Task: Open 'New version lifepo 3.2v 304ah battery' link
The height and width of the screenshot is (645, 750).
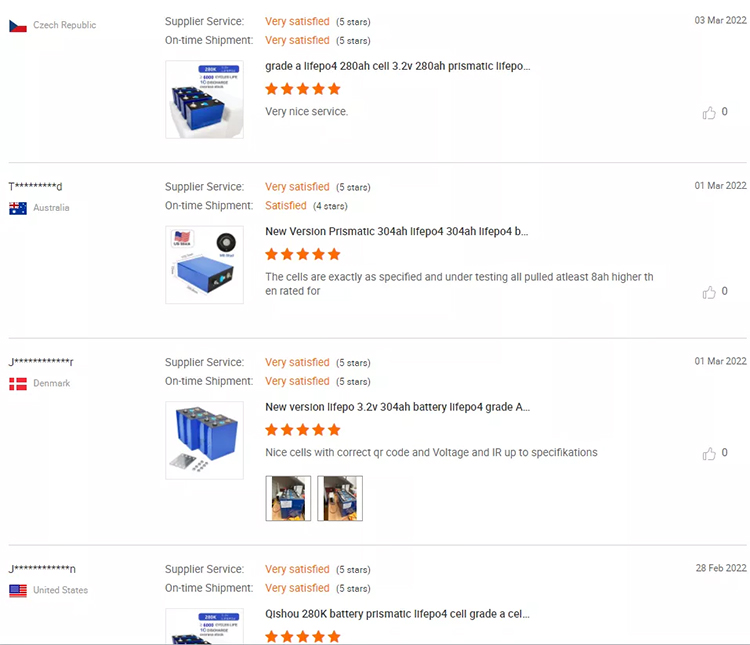Action: (x=397, y=407)
